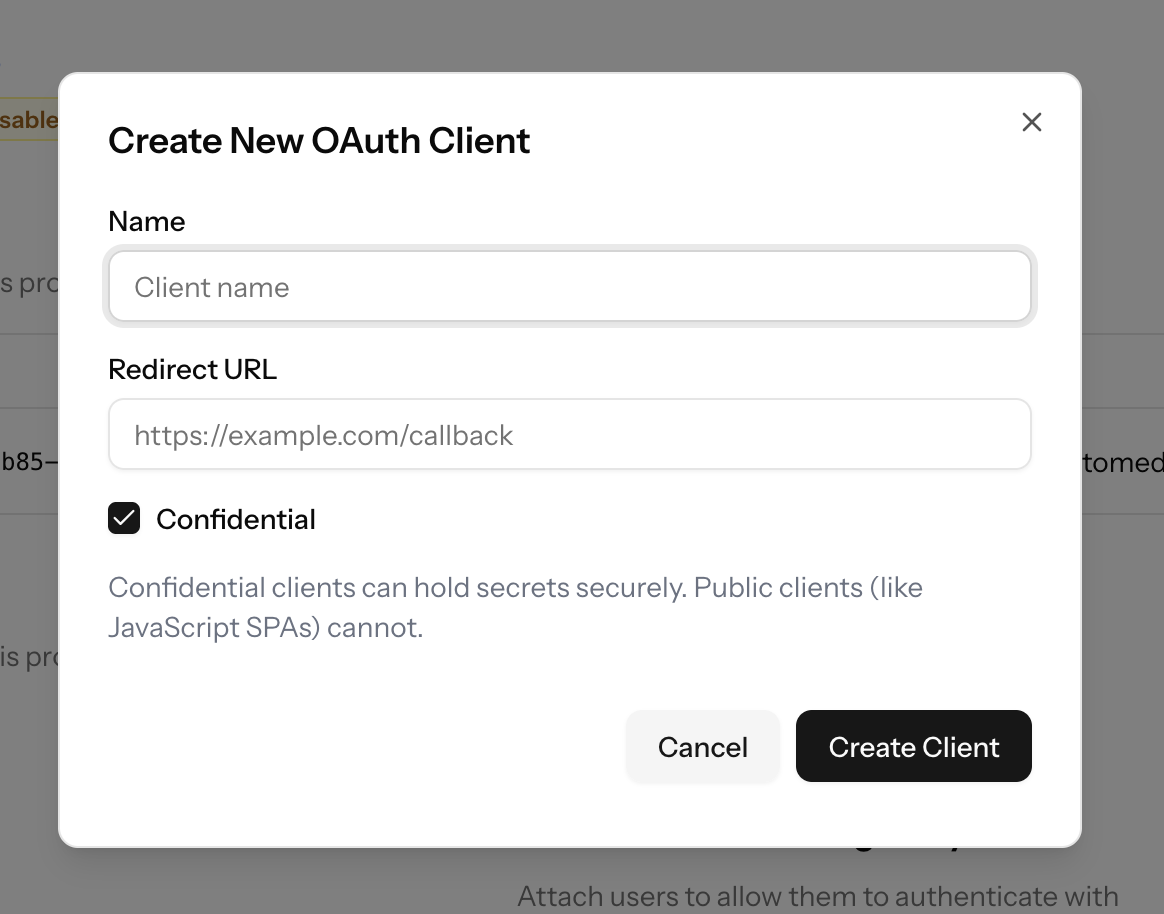Click the truncated "is pro" text at left edge
This screenshot has height=914, width=1164.
(x=28, y=658)
